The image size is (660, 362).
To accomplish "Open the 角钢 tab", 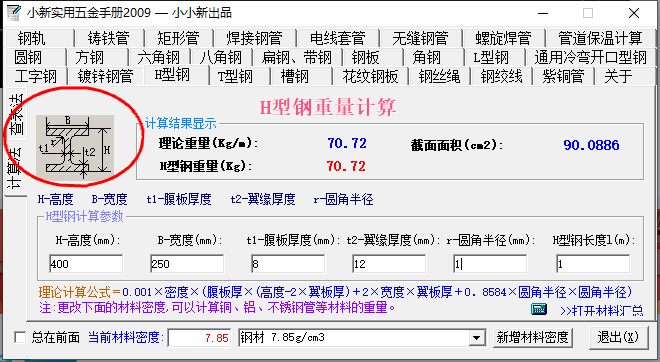I will pyautogui.click(x=427, y=57).
